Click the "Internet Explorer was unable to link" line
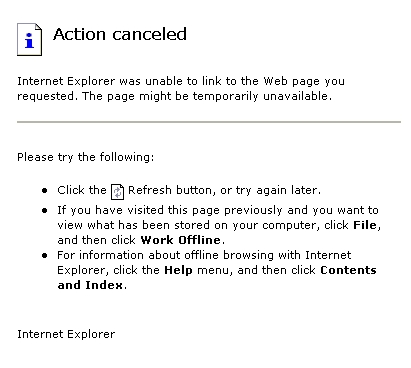 181,81
